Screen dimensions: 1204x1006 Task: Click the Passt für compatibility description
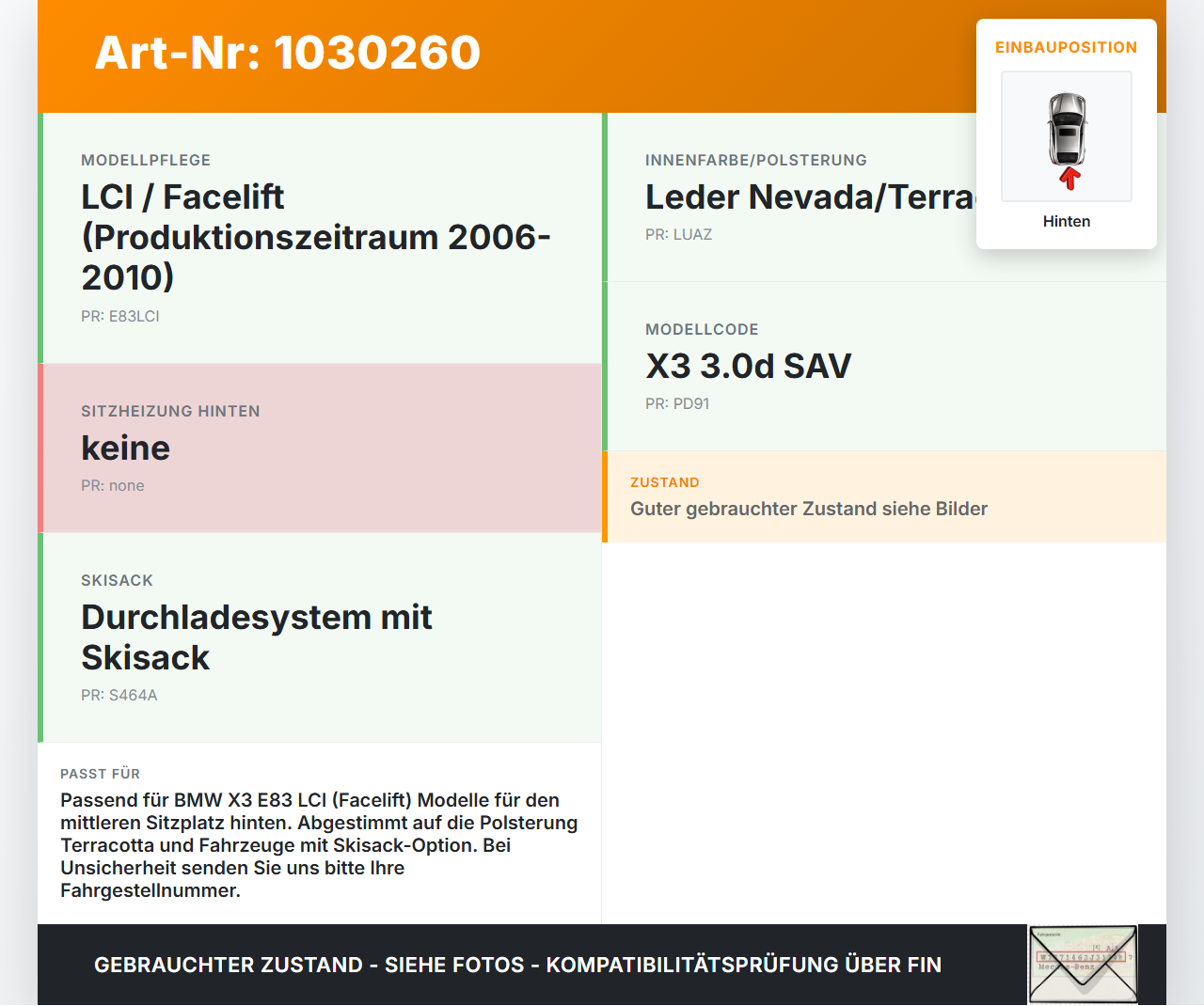click(320, 845)
